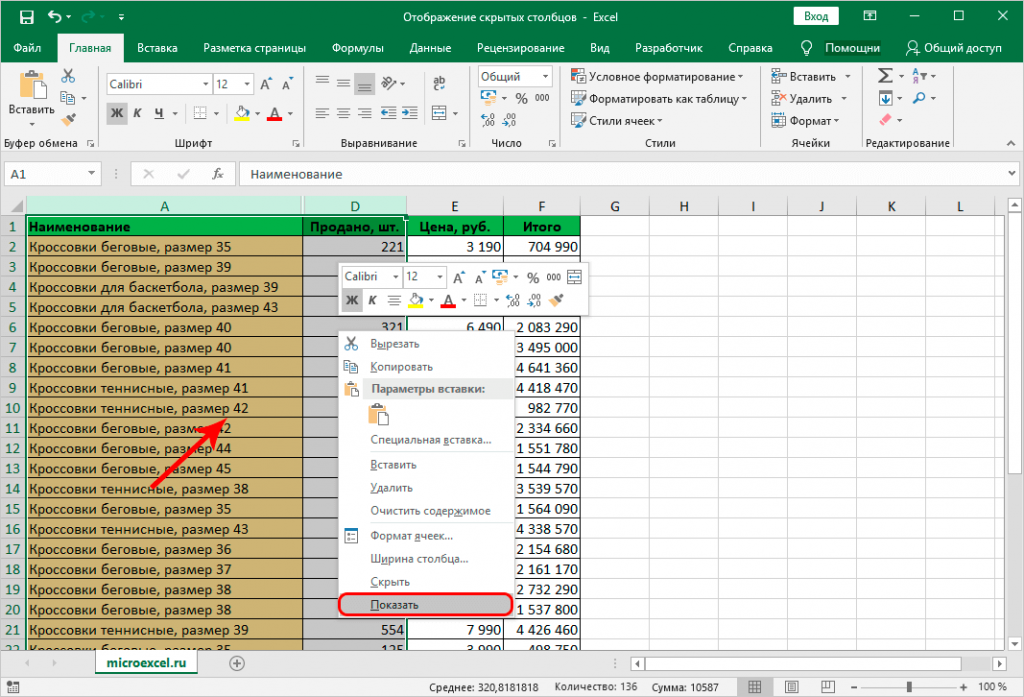The width and height of the screenshot is (1024, 697).
Task: Click Find and Select magnifier icon
Action: tap(919, 98)
